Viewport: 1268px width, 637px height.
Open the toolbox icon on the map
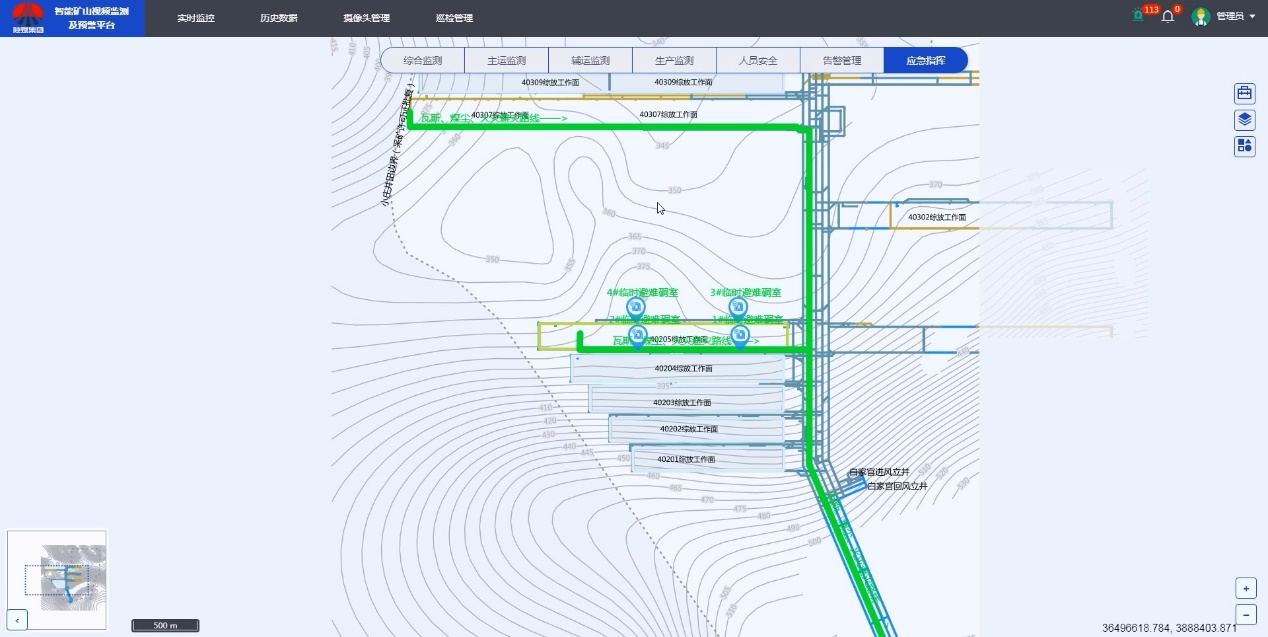1245,94
